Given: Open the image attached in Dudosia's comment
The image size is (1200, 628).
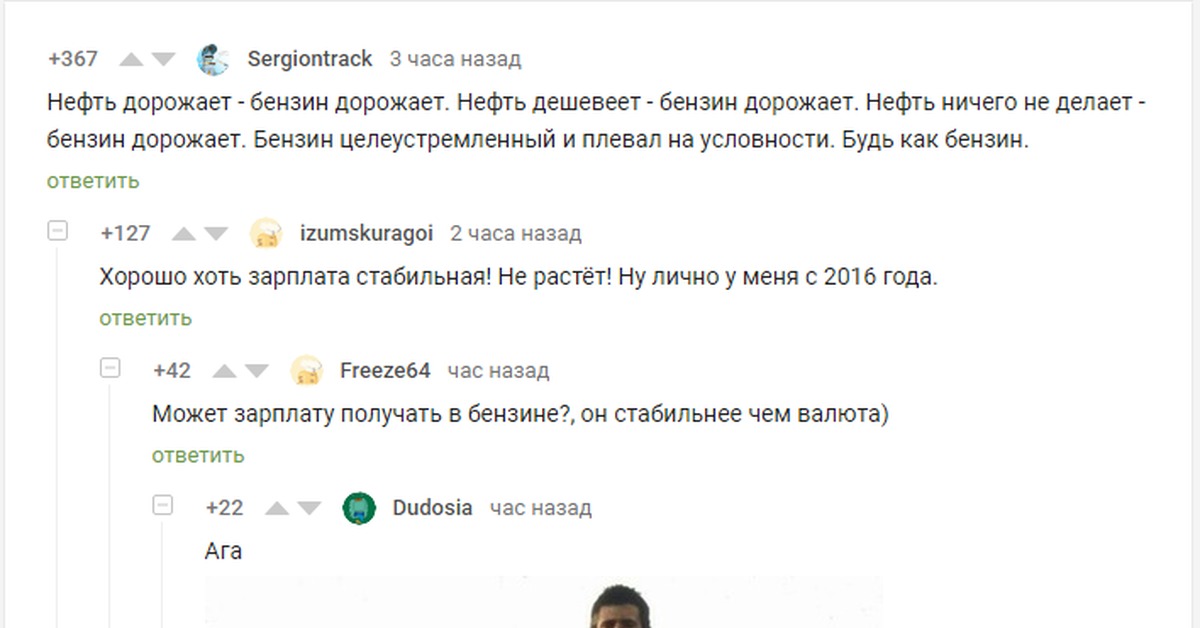Looking at the screenshot, I should (x=543, y=601).
